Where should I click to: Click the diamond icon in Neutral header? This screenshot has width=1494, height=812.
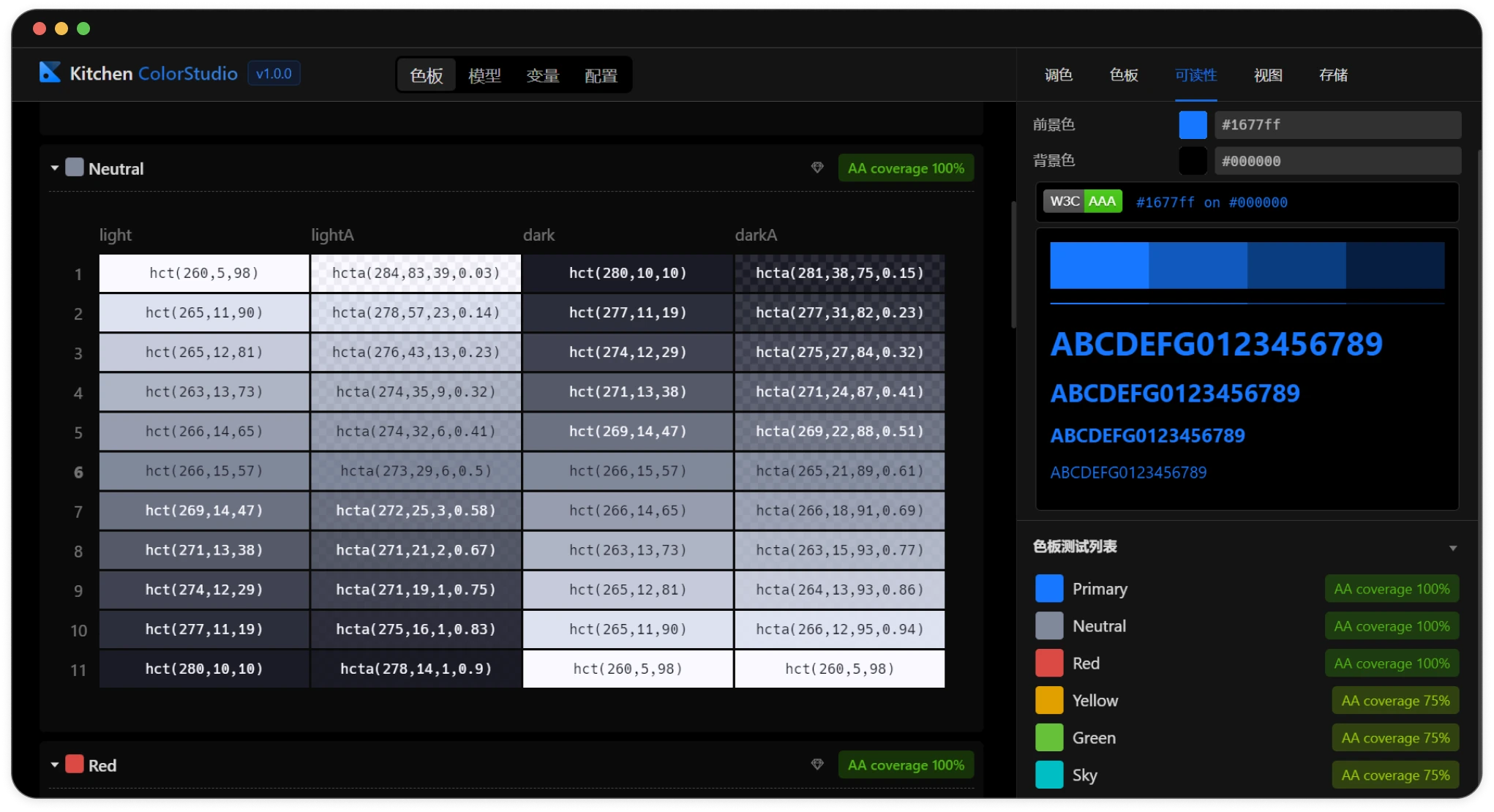point(817,168)
